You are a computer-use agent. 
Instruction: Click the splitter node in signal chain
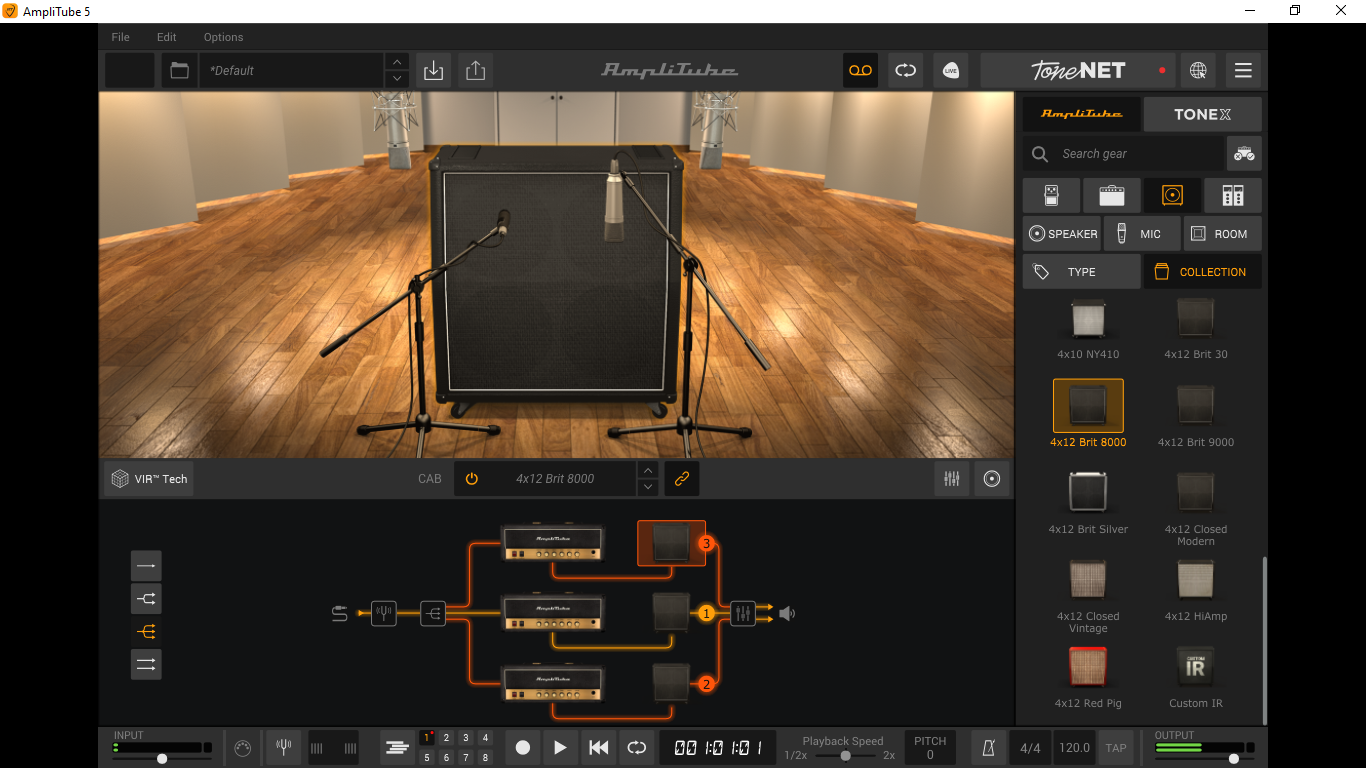(x=433, y=613)
